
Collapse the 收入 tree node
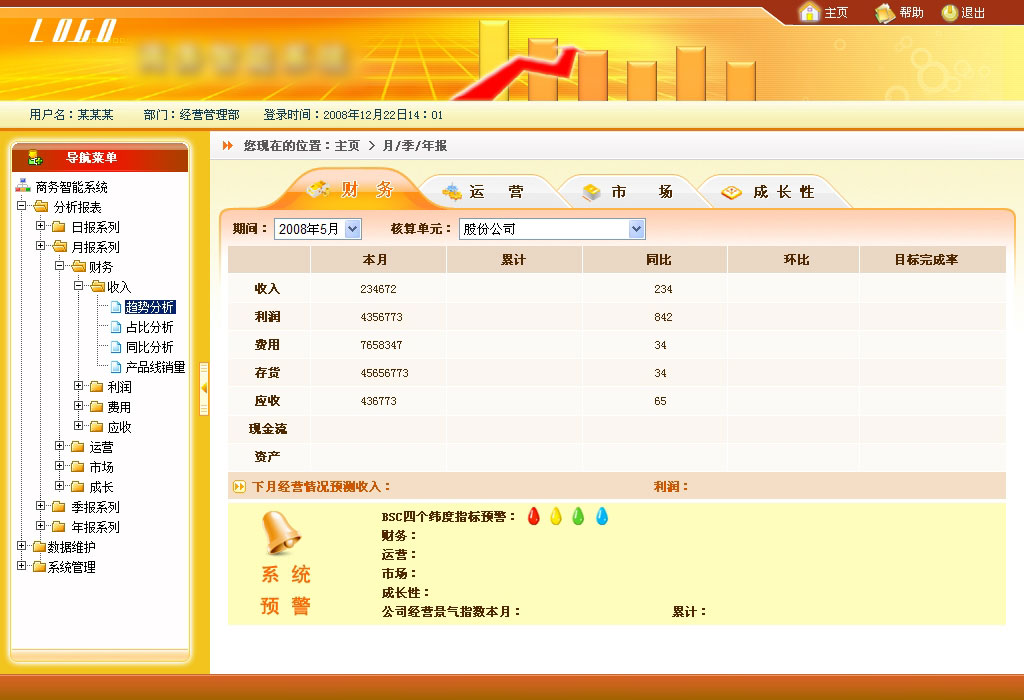[x=78, y=285]
